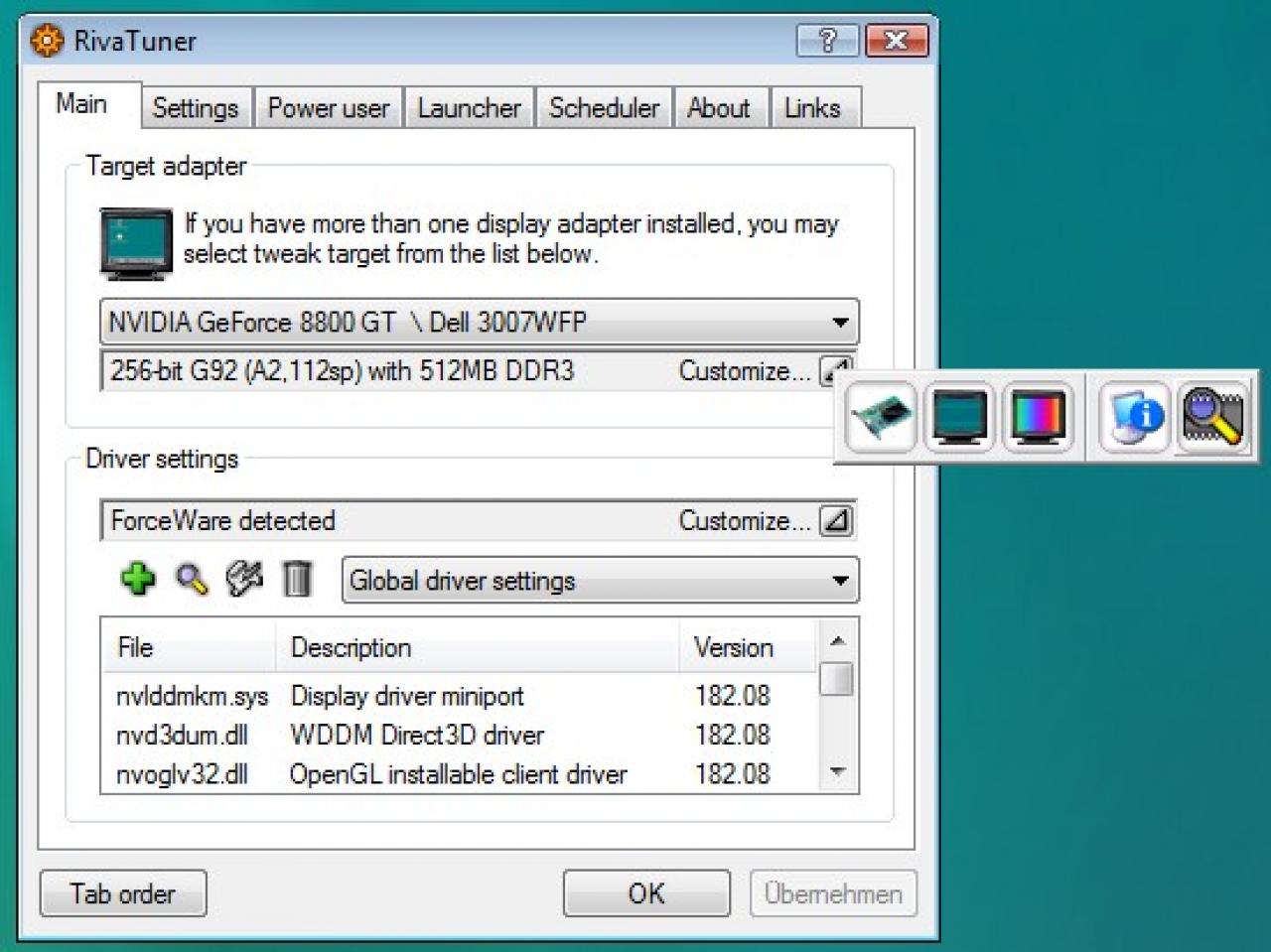Expand Customize arrow beside 256-bit G92 line

coord(834,371)
